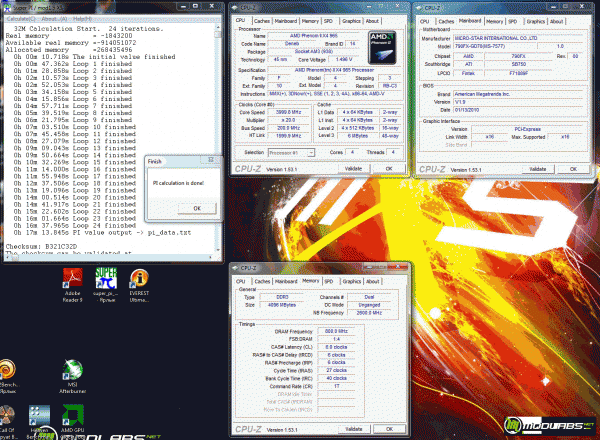Image resolution: width=600 pixels, height=440 pixels.
Task: Switch to Memory tab in the CPU-Z CPU window
Action: tap(310, 21)
